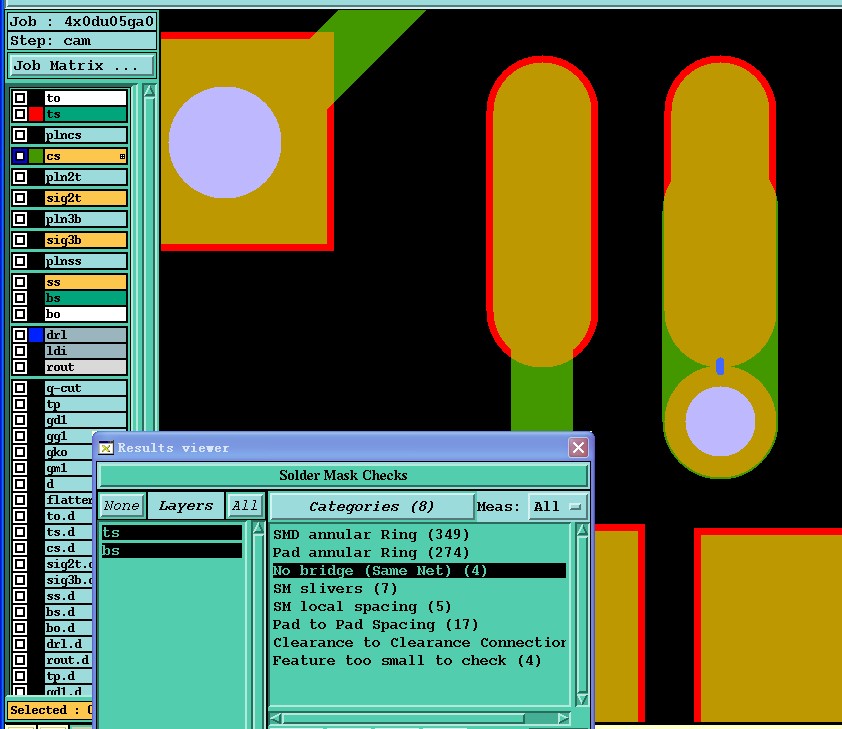The height and width of the screenshot is (729, 842).
Task: Select the 'gd1' layer name
Action: [x=86, y=420]
